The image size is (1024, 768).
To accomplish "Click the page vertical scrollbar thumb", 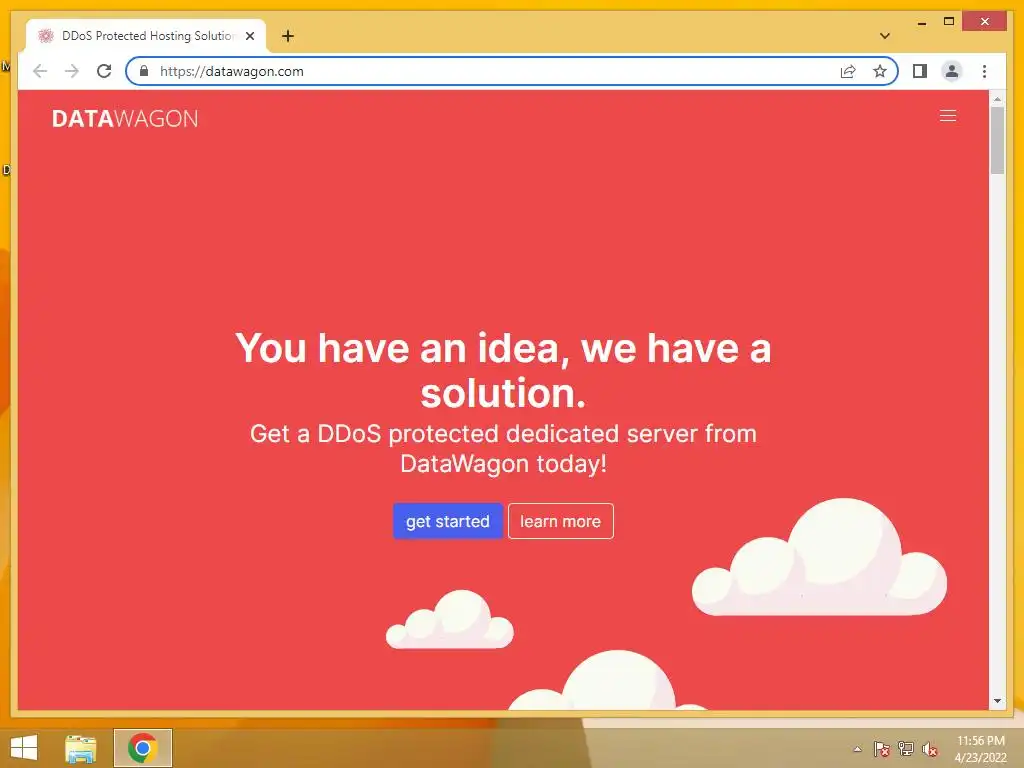I will pos(997,140).
